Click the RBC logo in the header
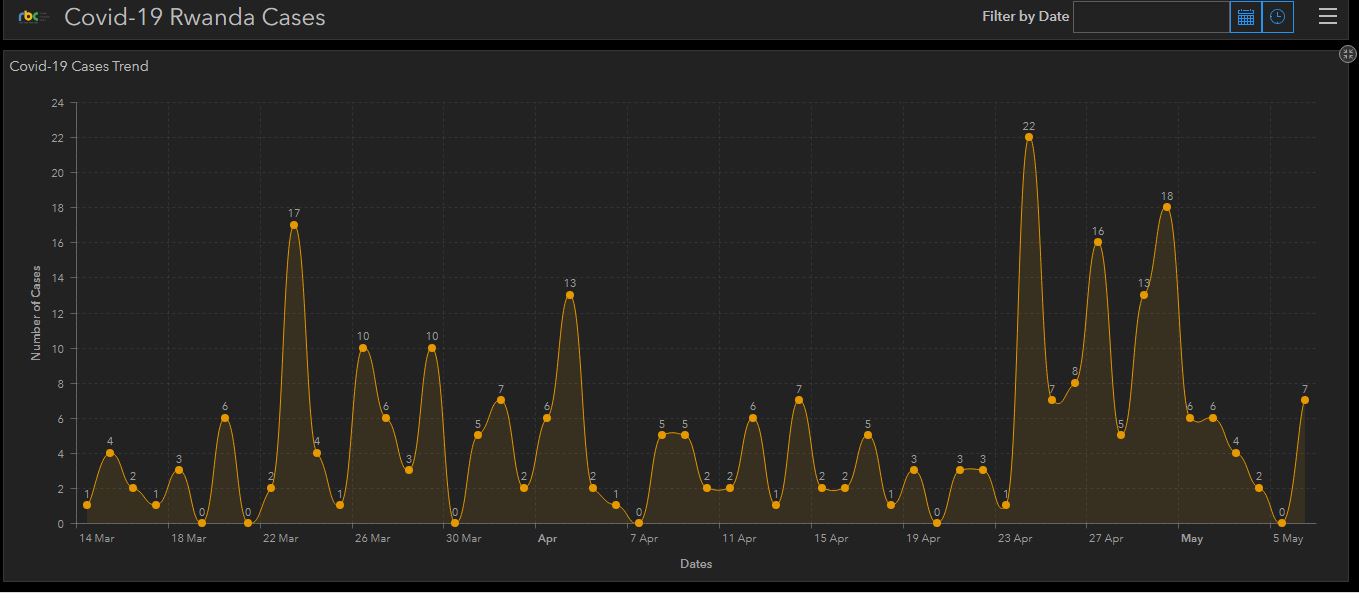The height and width of the screenshot is (599, 1359). 33,17
